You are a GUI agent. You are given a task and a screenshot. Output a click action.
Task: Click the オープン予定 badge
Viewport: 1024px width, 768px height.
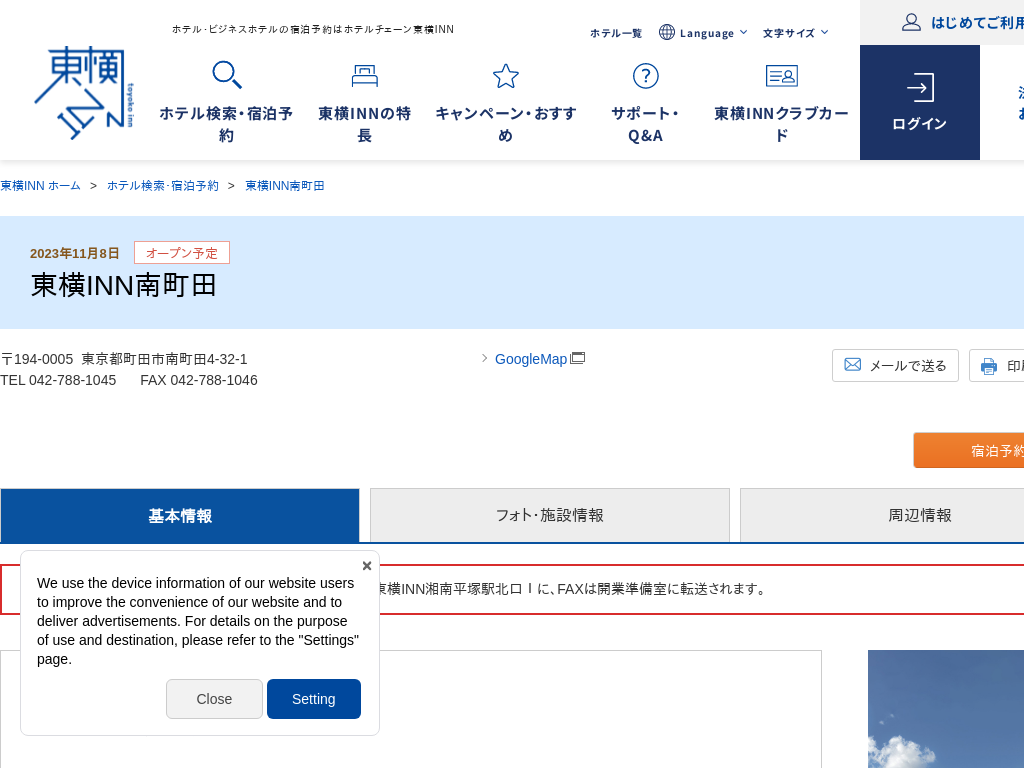pos(182,253)
